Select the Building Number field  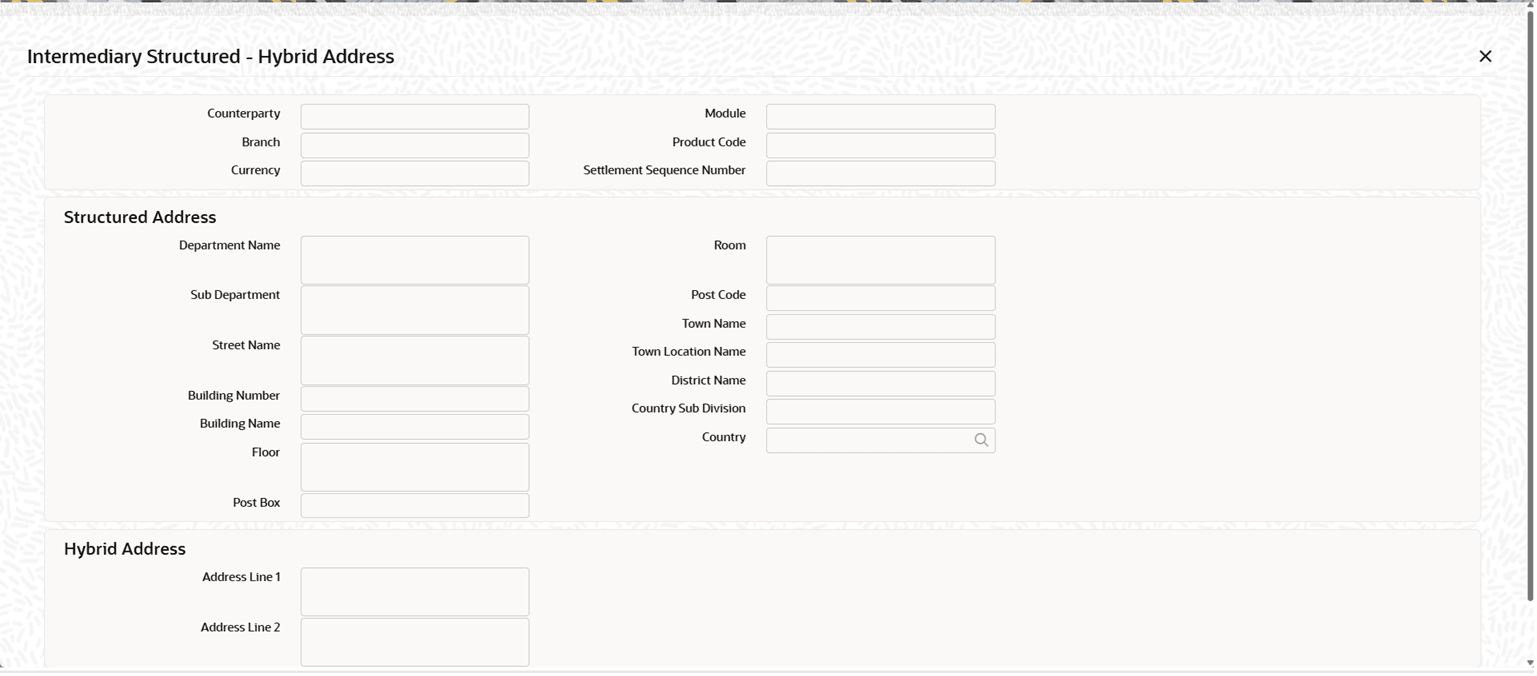click(415, 398)
